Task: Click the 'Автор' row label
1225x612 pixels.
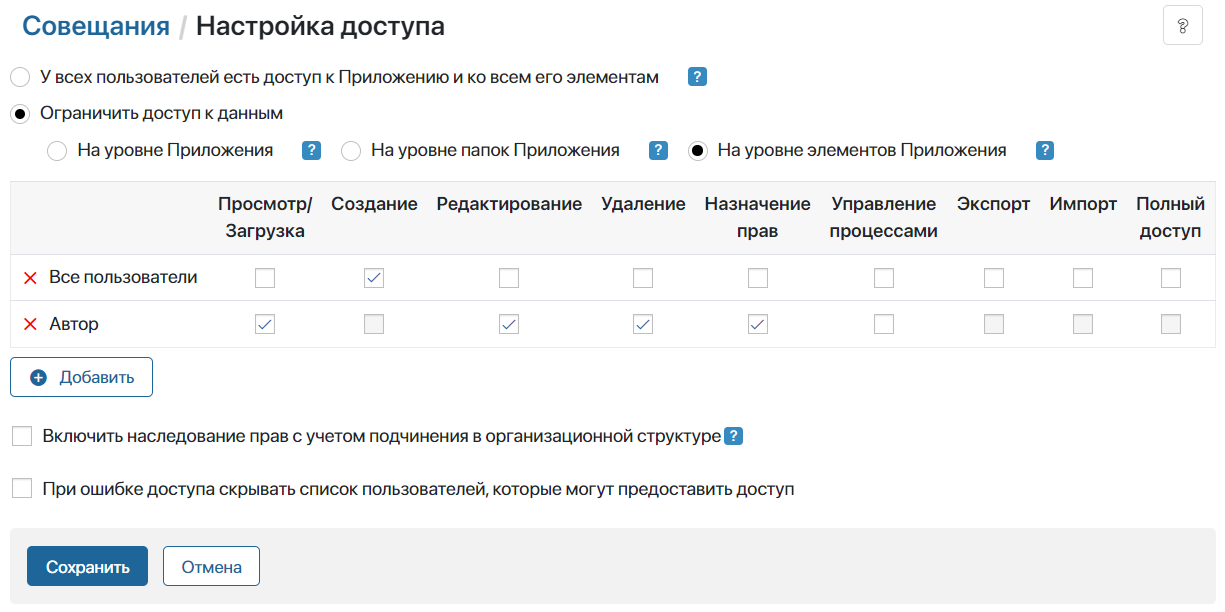Action: coord(74,325)
